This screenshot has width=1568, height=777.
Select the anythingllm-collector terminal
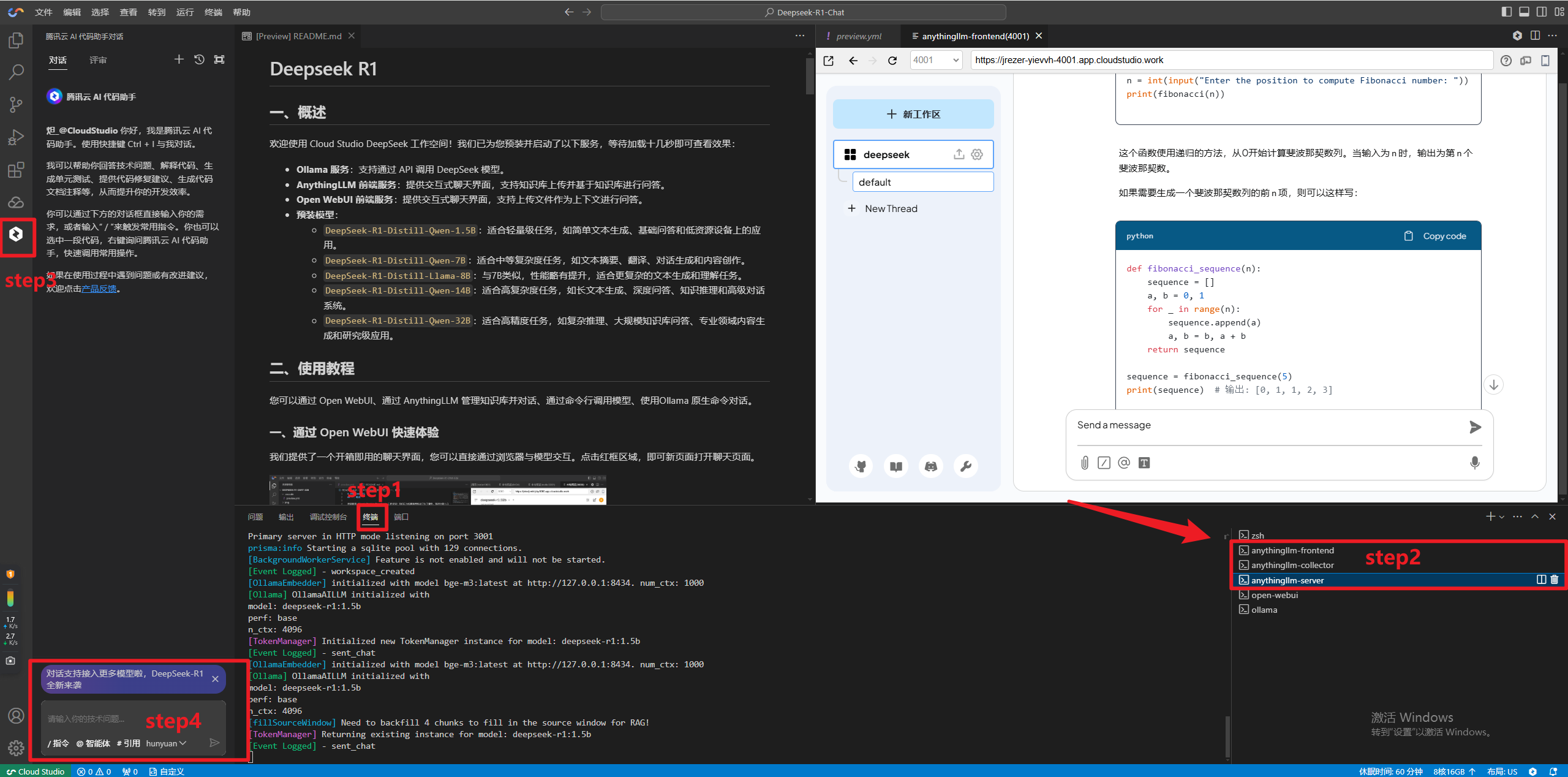point(1398,565)
